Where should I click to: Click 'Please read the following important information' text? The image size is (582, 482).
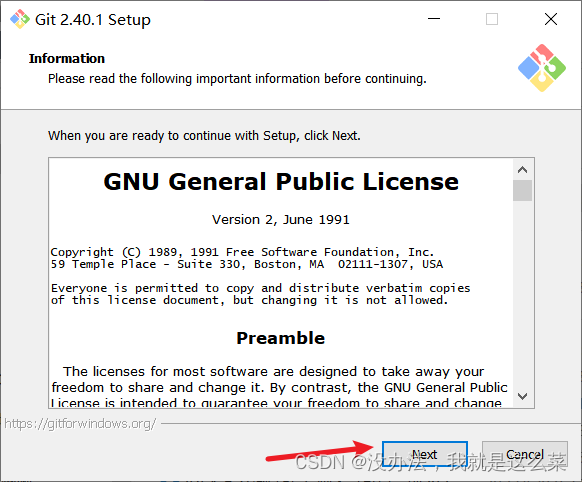point(237,79)
